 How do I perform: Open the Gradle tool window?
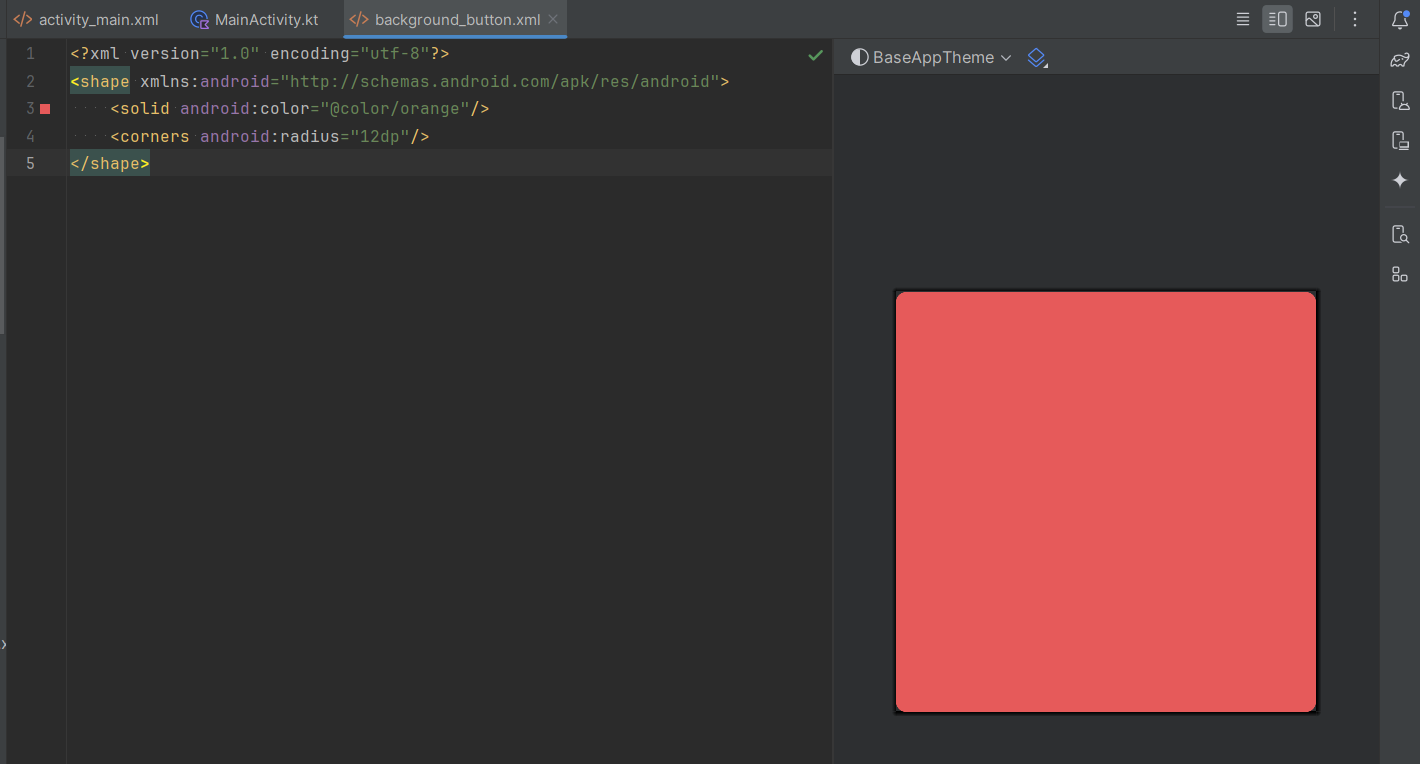pyautogui.click(x=1400, y=60)
